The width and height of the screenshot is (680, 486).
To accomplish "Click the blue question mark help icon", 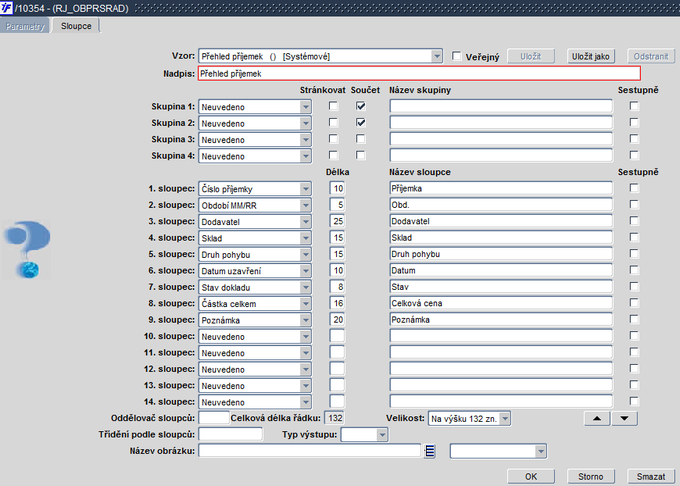I will coord(27,250).
